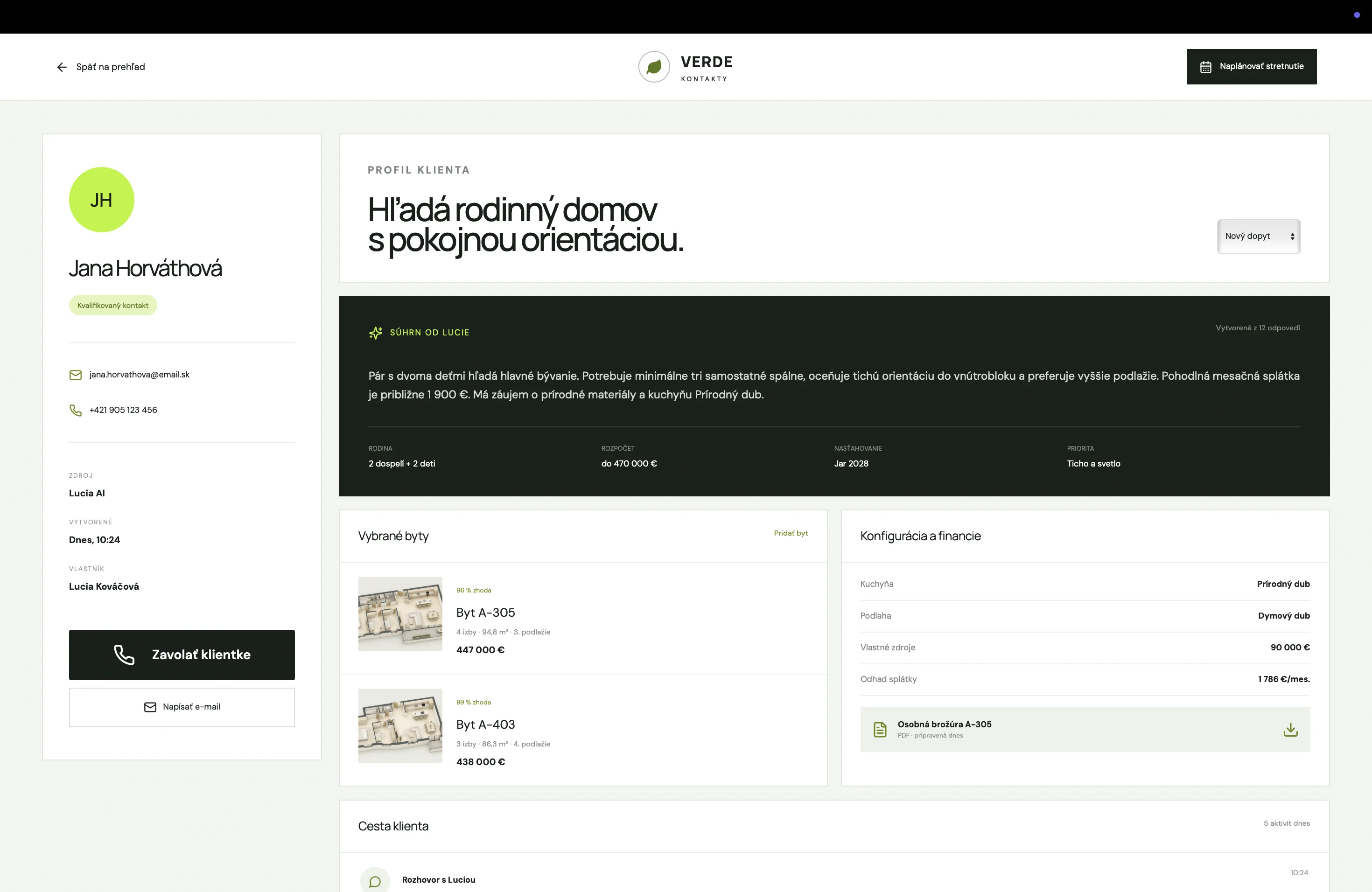The width and height of the screenshot is (1372, 892).
Task: Select the Byt A-403 title
Action: coord(485,725)
